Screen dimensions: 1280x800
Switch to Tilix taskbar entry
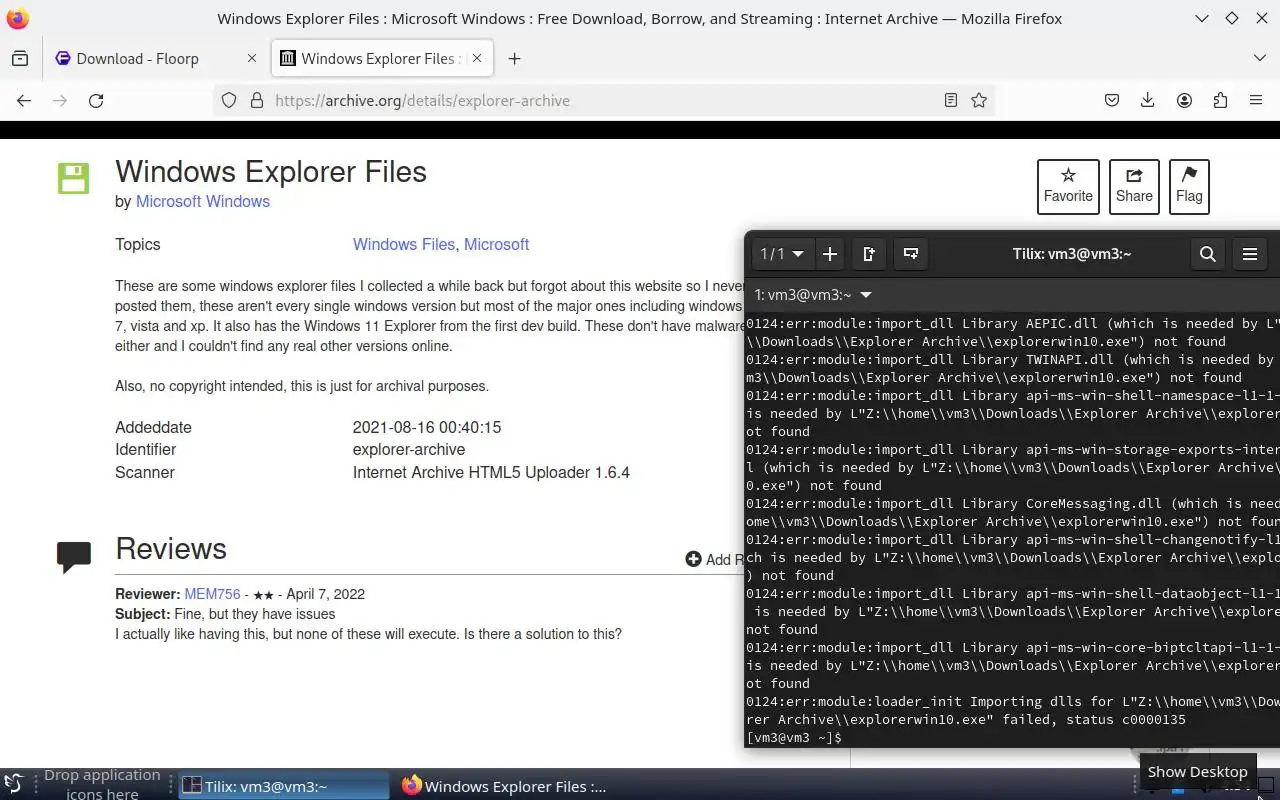[x=284, y=786]
